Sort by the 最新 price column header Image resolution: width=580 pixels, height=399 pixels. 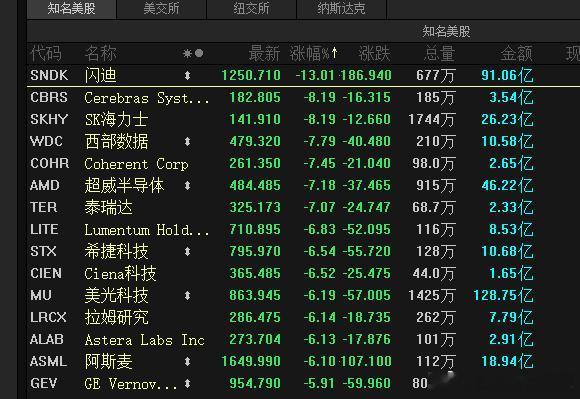pos(264,54)
